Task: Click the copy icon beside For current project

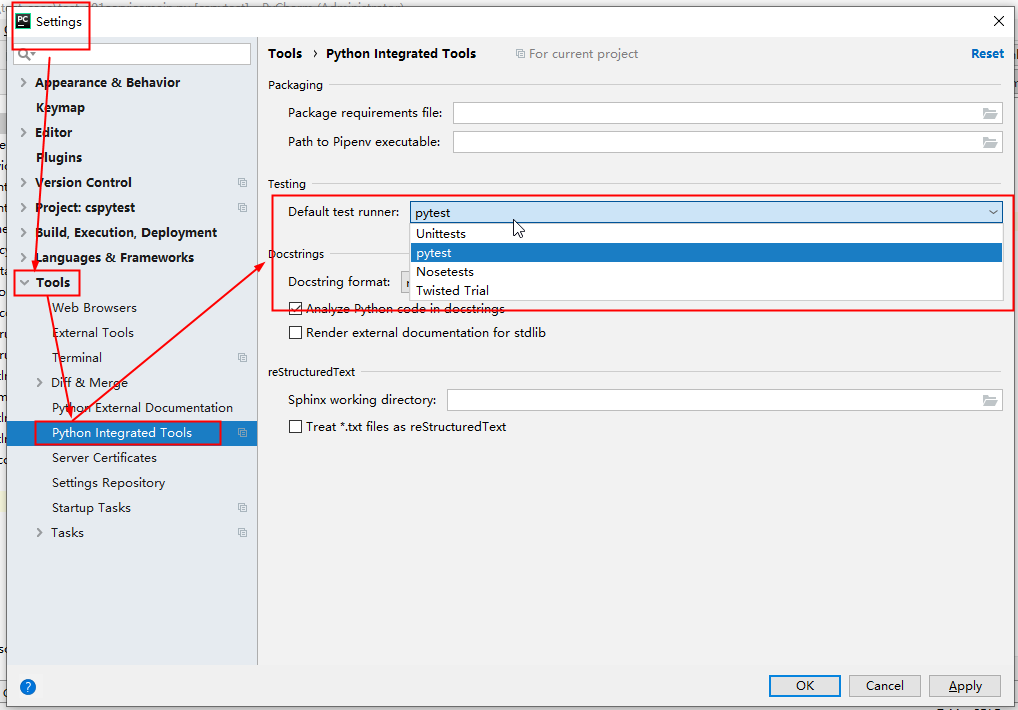Action: [x=520, y=54]
